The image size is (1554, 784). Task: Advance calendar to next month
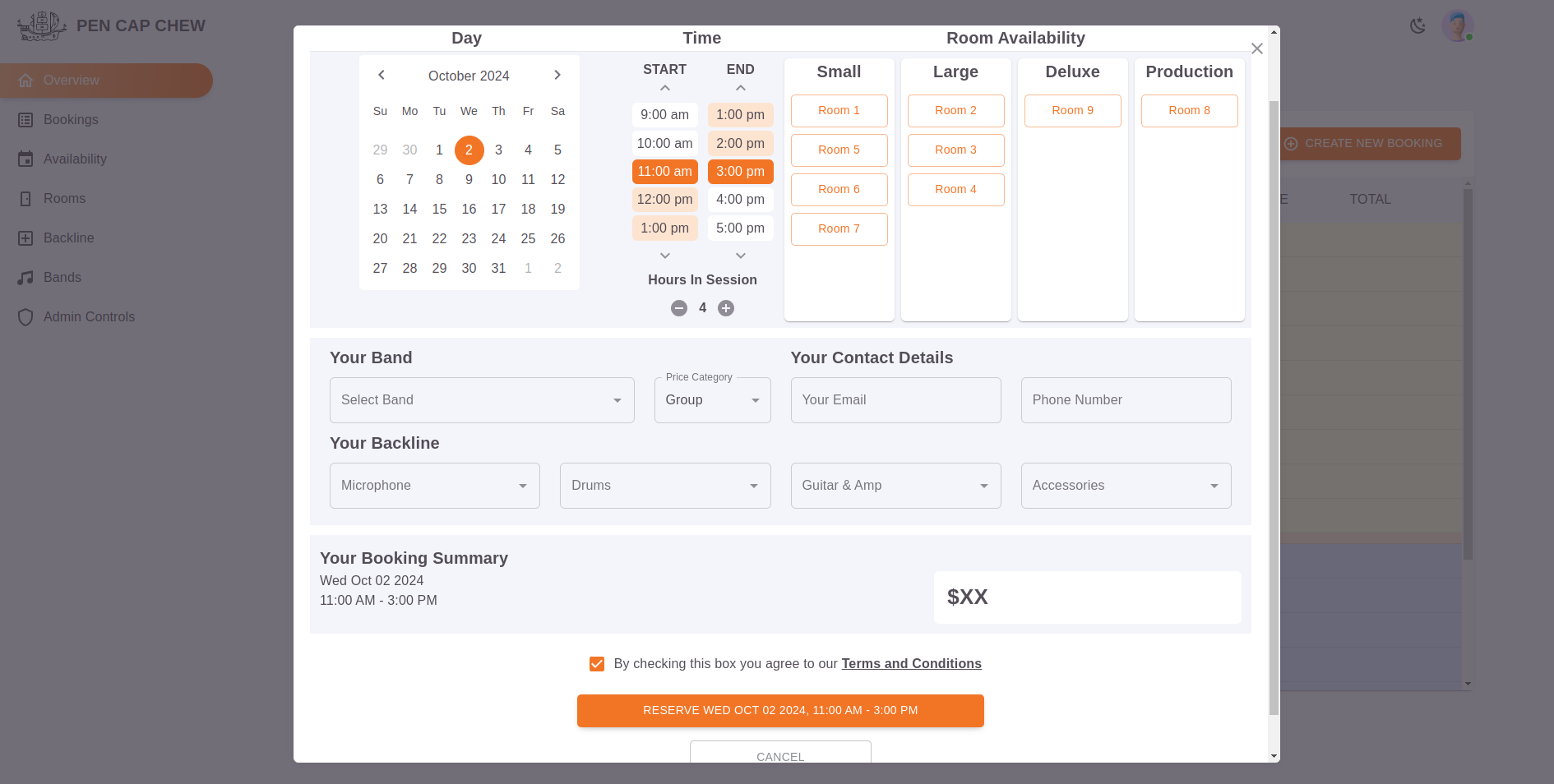pos(557,75)
